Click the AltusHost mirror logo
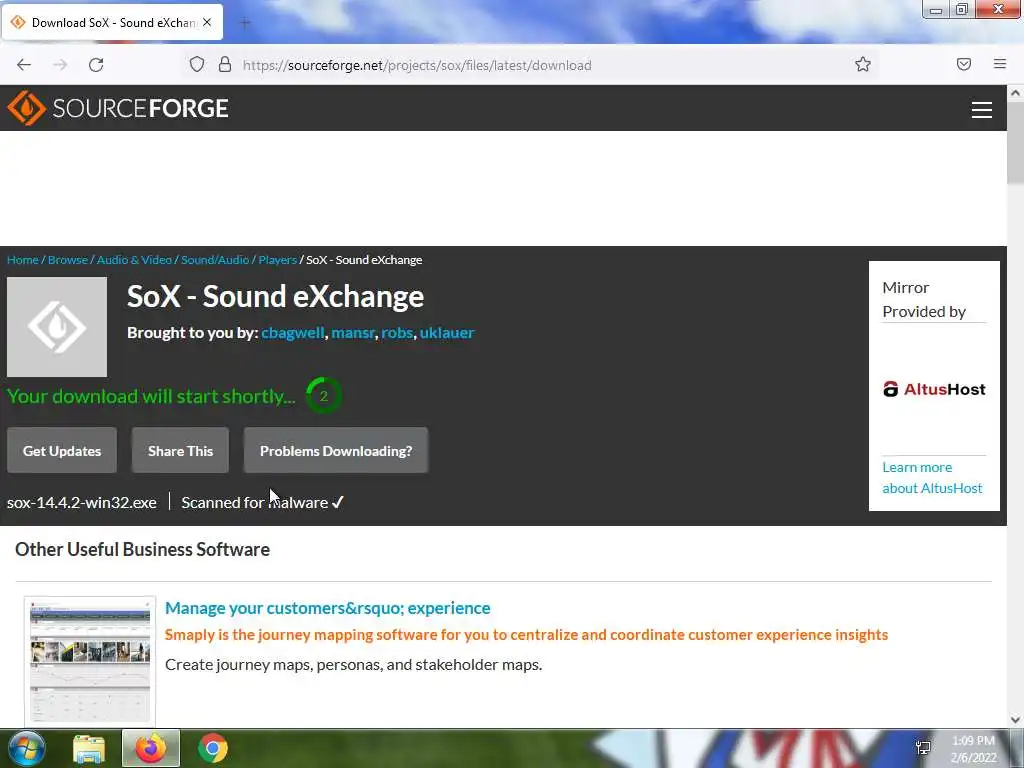The width and height of the screenshot is (1024, 768). [x=934, y=389]
